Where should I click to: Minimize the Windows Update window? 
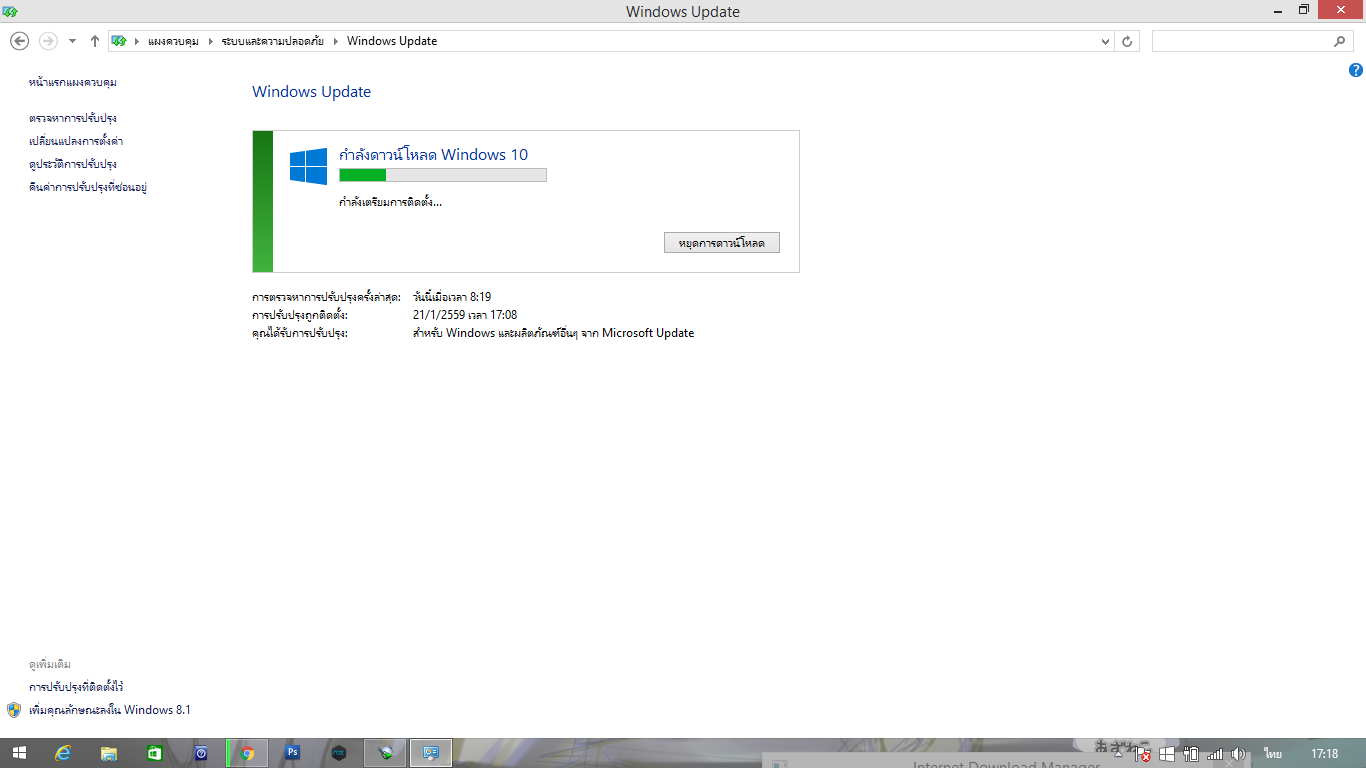tap(1278, 10)
